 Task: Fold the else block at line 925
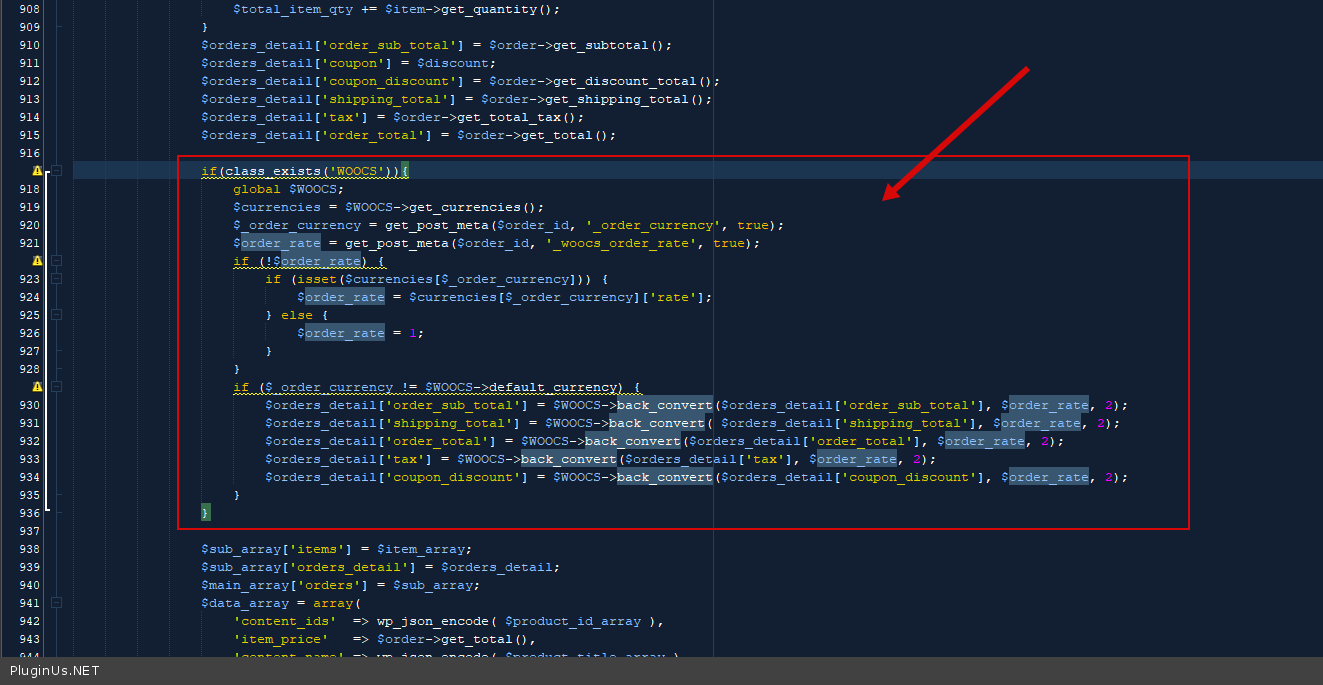(57, 315)
